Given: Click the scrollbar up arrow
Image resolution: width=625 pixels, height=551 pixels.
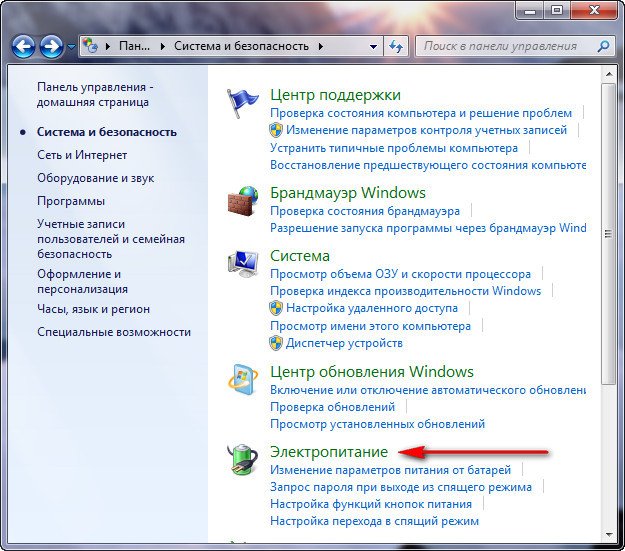Looking at the screenshot, I should click(x=609, y=75).
